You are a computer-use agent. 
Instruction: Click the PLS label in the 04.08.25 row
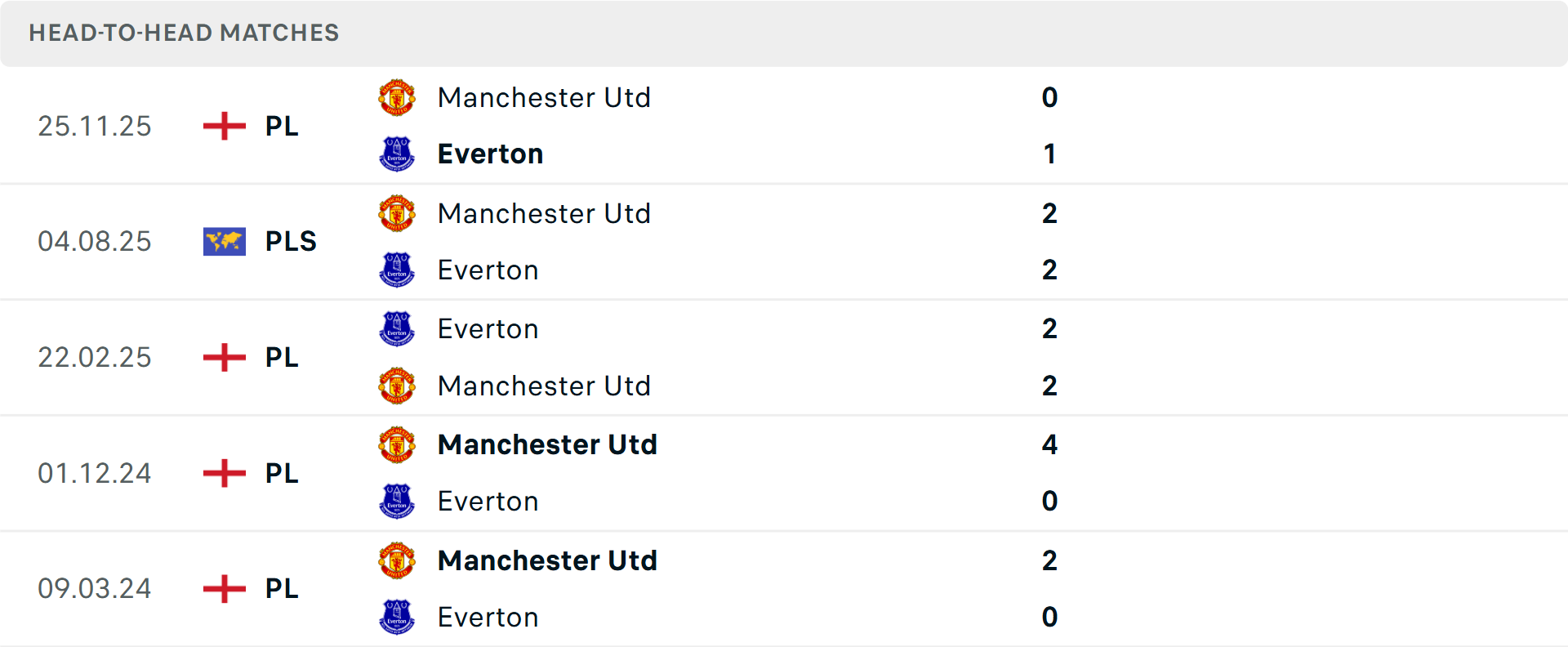click(291, 241)
